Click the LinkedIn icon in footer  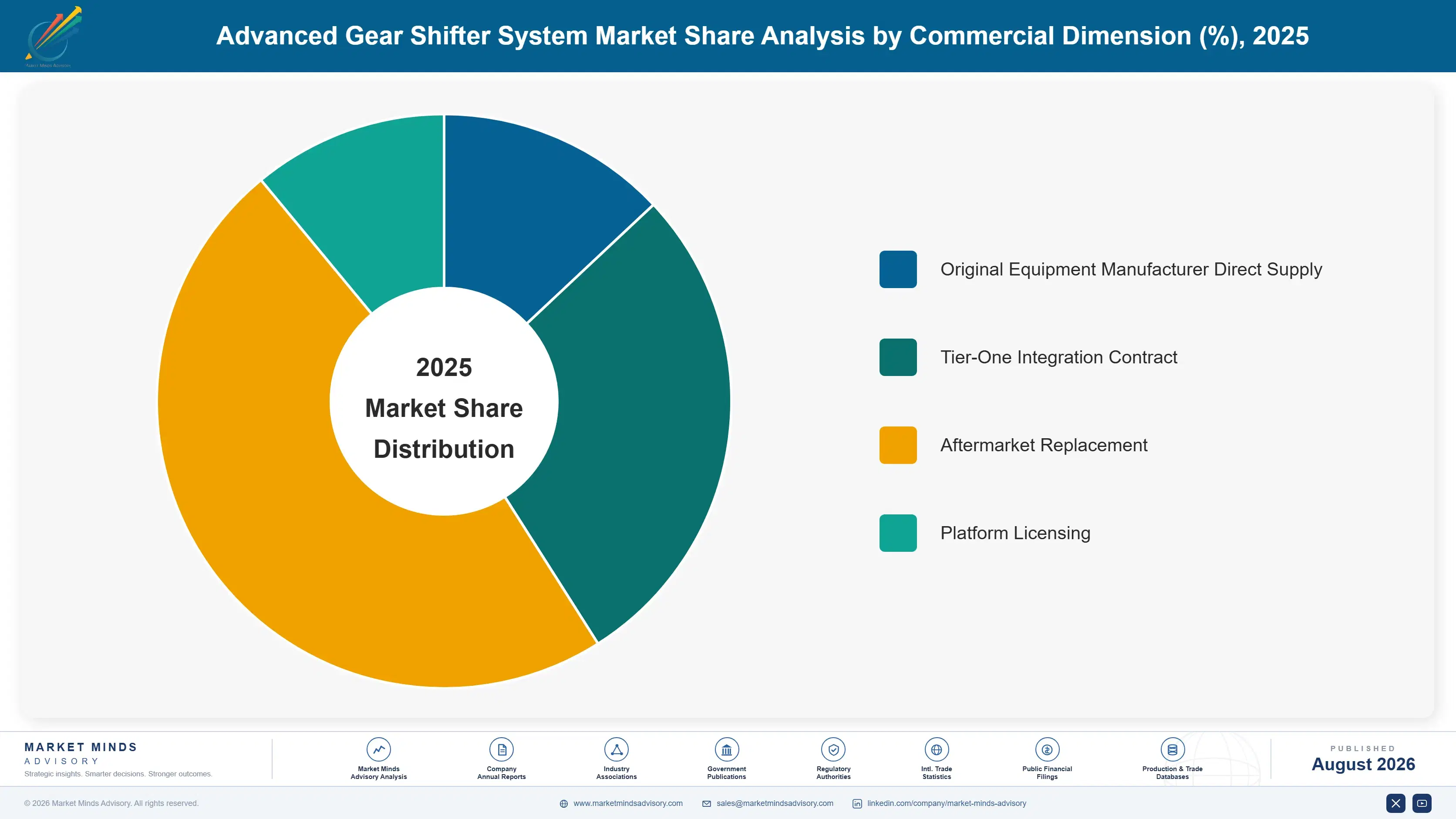tap(857, 804)
